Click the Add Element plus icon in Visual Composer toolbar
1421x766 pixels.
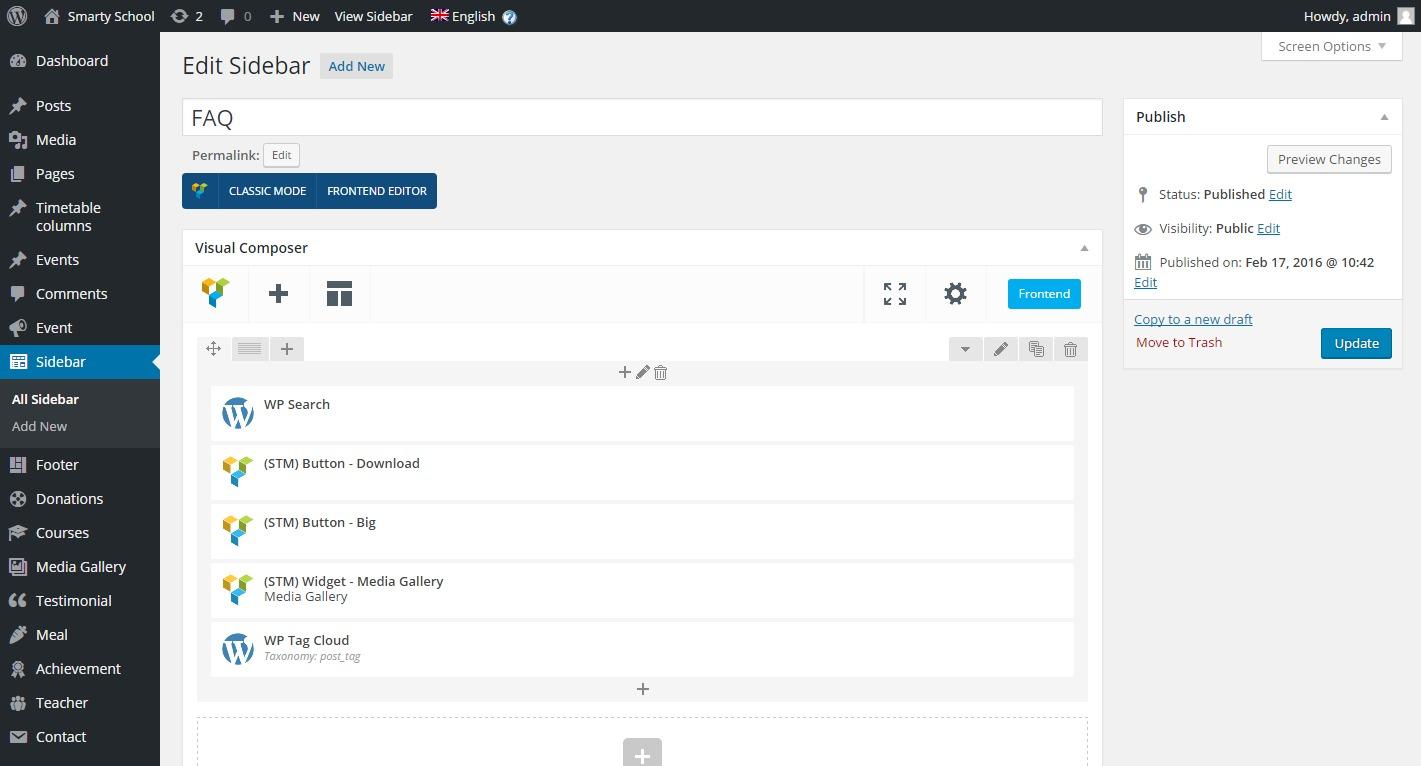[x=279, y=293]
